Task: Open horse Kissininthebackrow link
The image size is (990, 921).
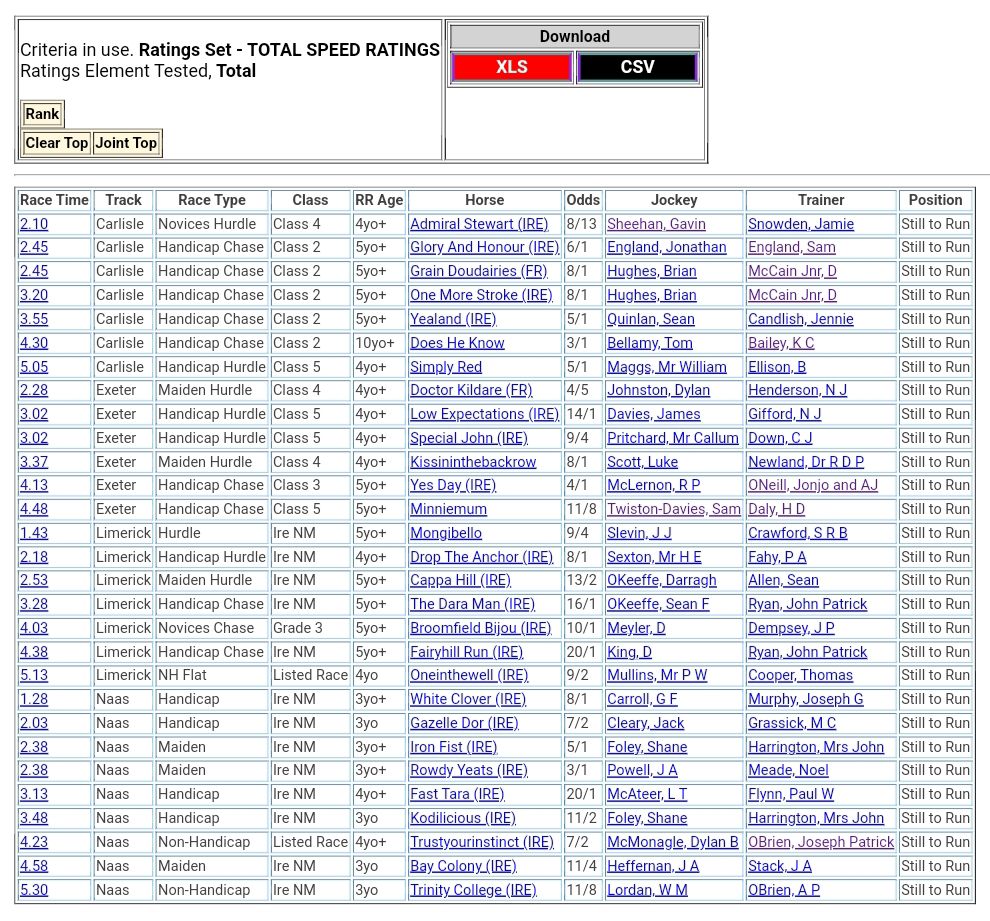Action: click(473, 462)
